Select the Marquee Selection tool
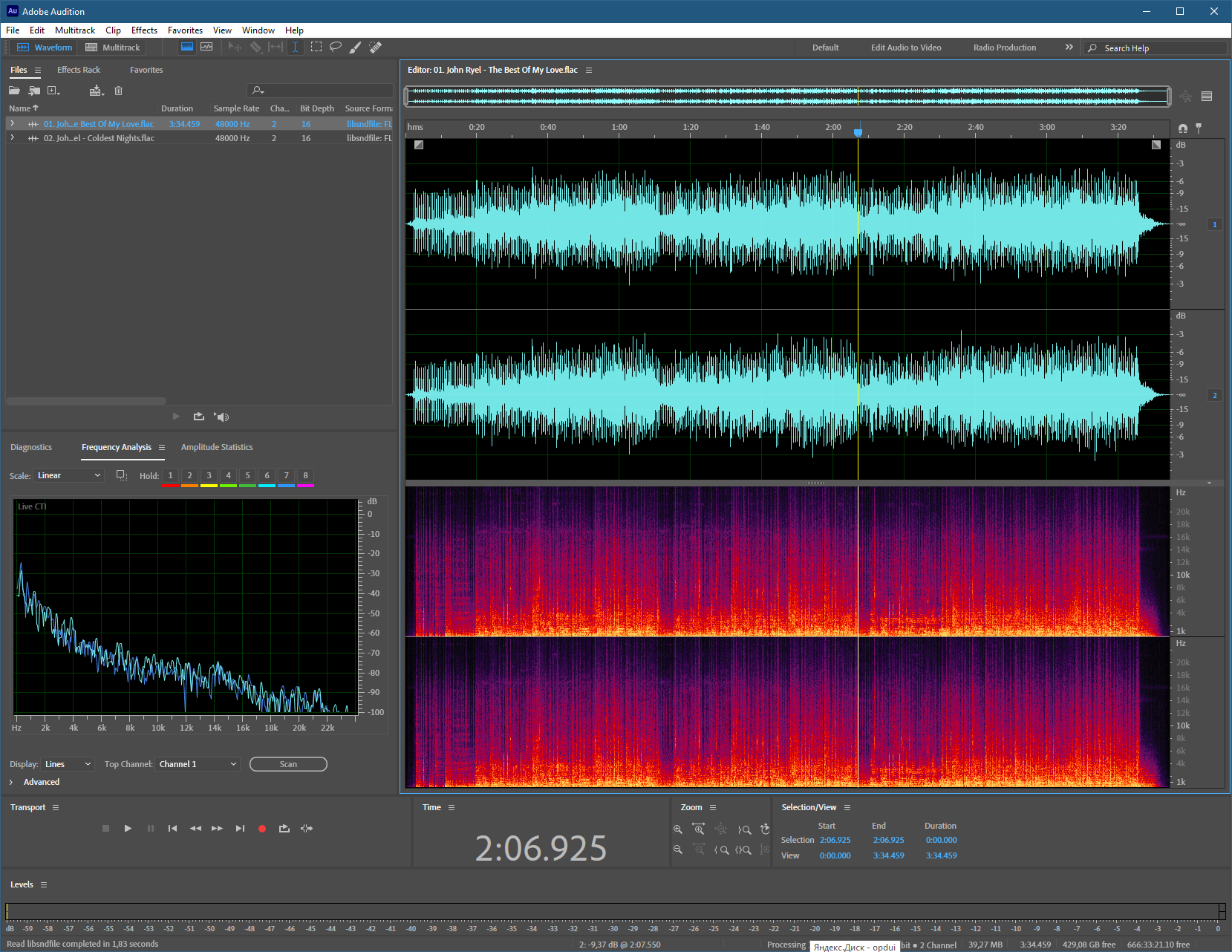Viewport: 1232px width, 952px height. tap(316, 47)
